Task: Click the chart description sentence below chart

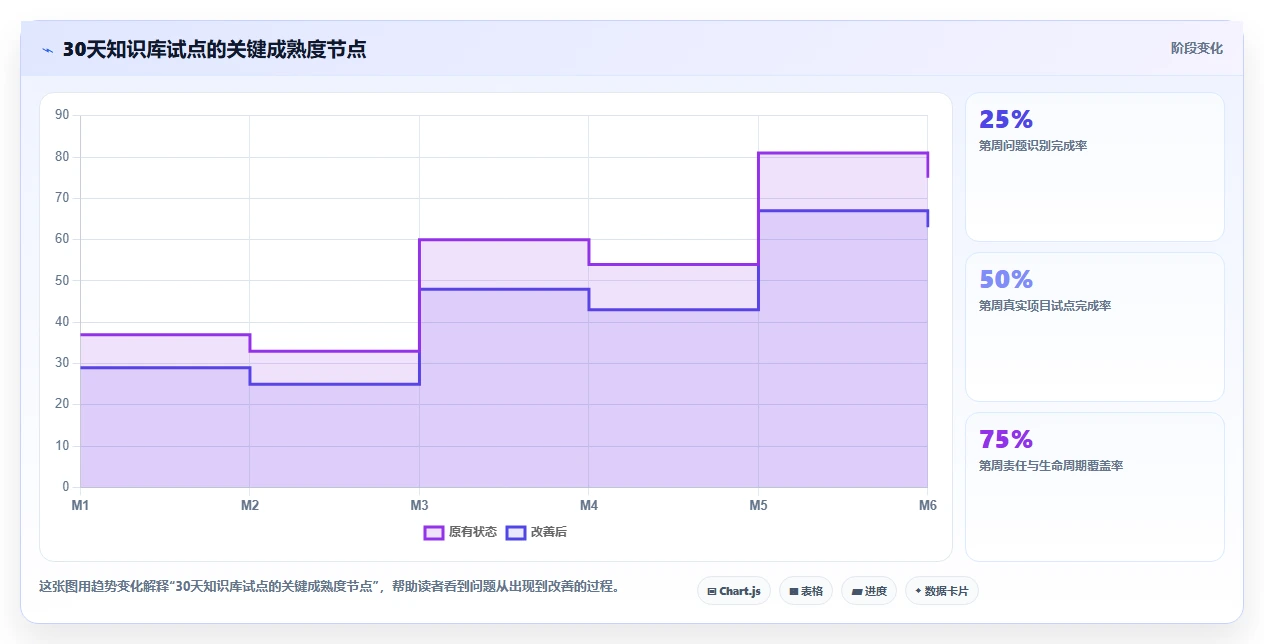Action: click(x=329, y=587)
